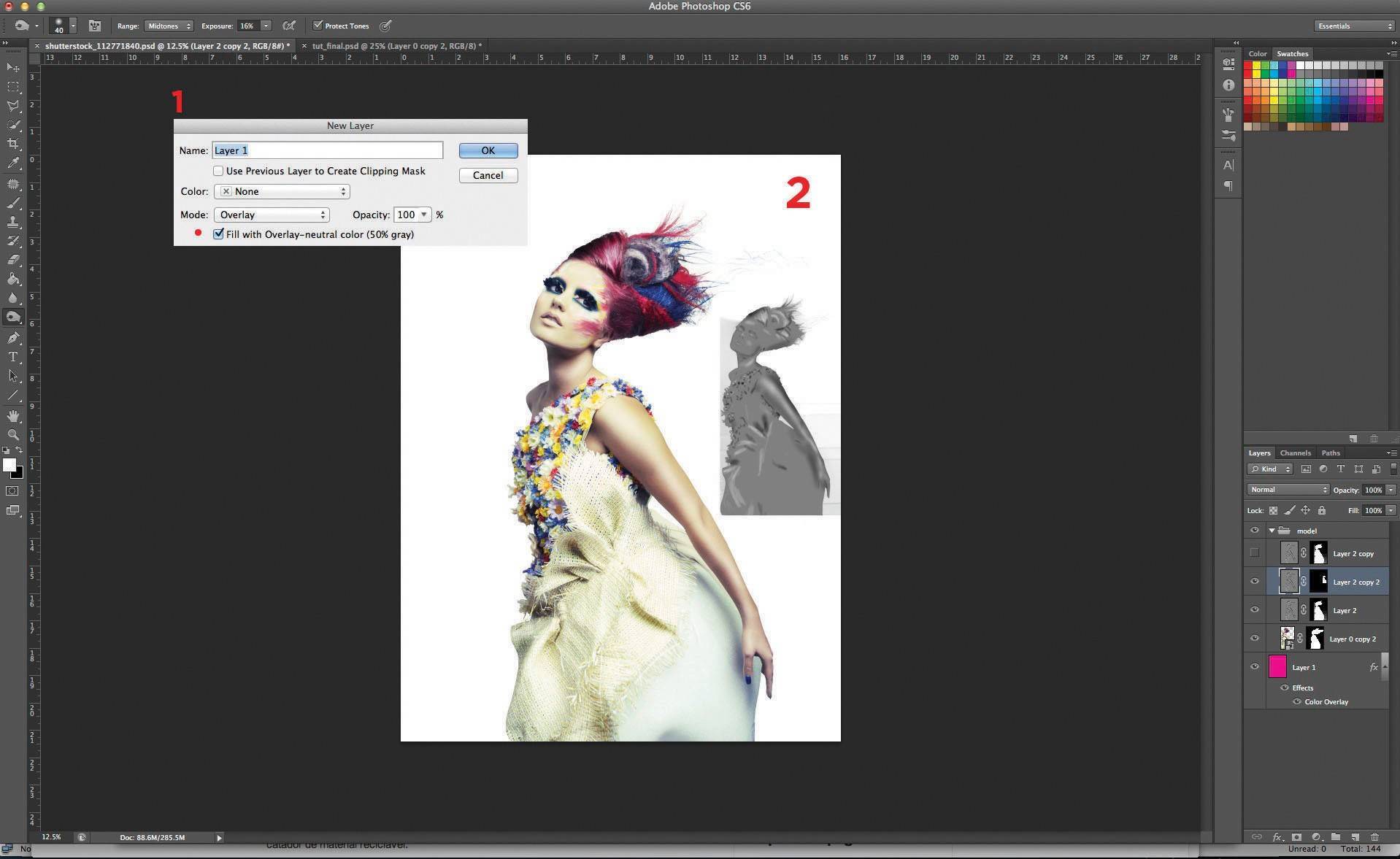Viewport: 1400px width, 859px height.
Task: Open the Paragraph panel icon
Action: coord(1228,186)
